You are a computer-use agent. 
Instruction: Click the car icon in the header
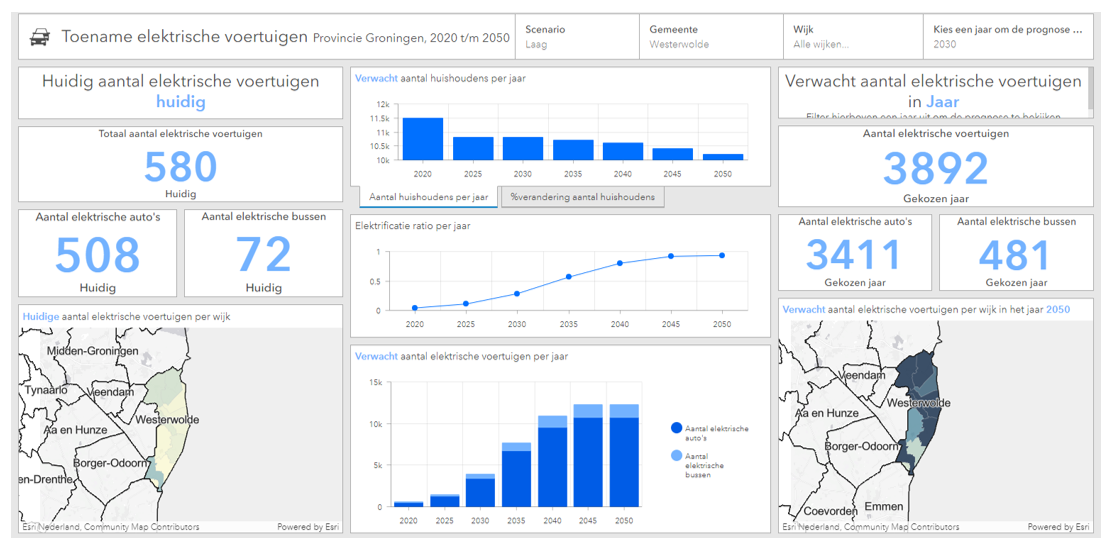pyautogui.click(x=40, y=38)
